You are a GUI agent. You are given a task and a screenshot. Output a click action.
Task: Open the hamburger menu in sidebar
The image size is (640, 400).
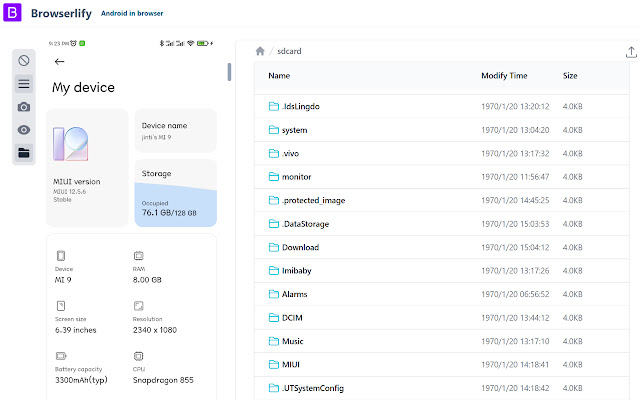click(24, 84)
